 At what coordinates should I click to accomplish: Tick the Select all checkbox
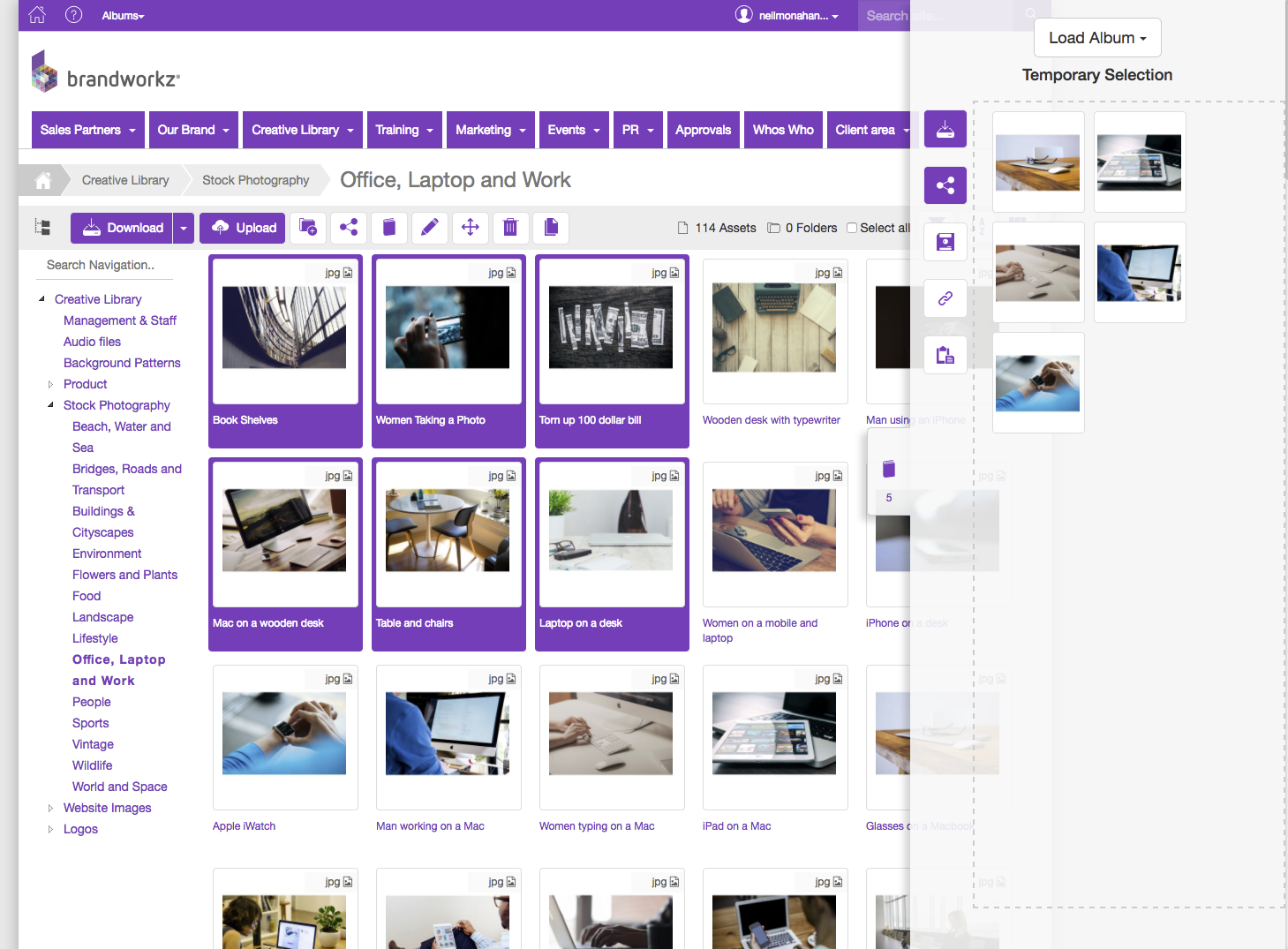[x=852, y=228]
